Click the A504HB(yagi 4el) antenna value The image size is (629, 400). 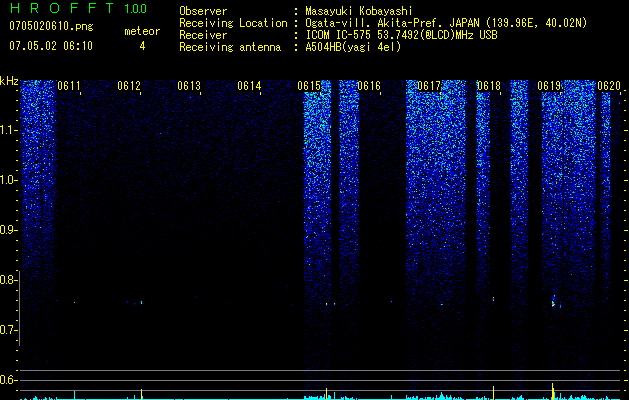353,47
